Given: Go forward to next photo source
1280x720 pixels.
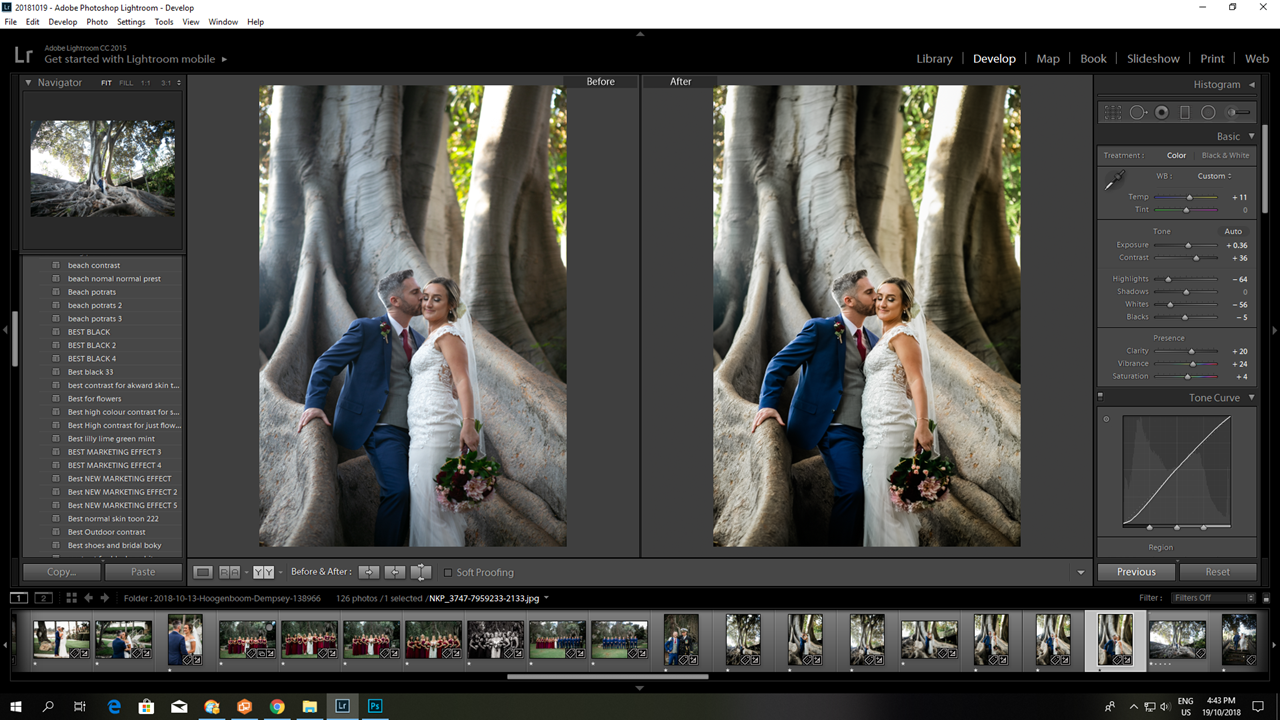Looking at the screenshot, I should 104,598.
